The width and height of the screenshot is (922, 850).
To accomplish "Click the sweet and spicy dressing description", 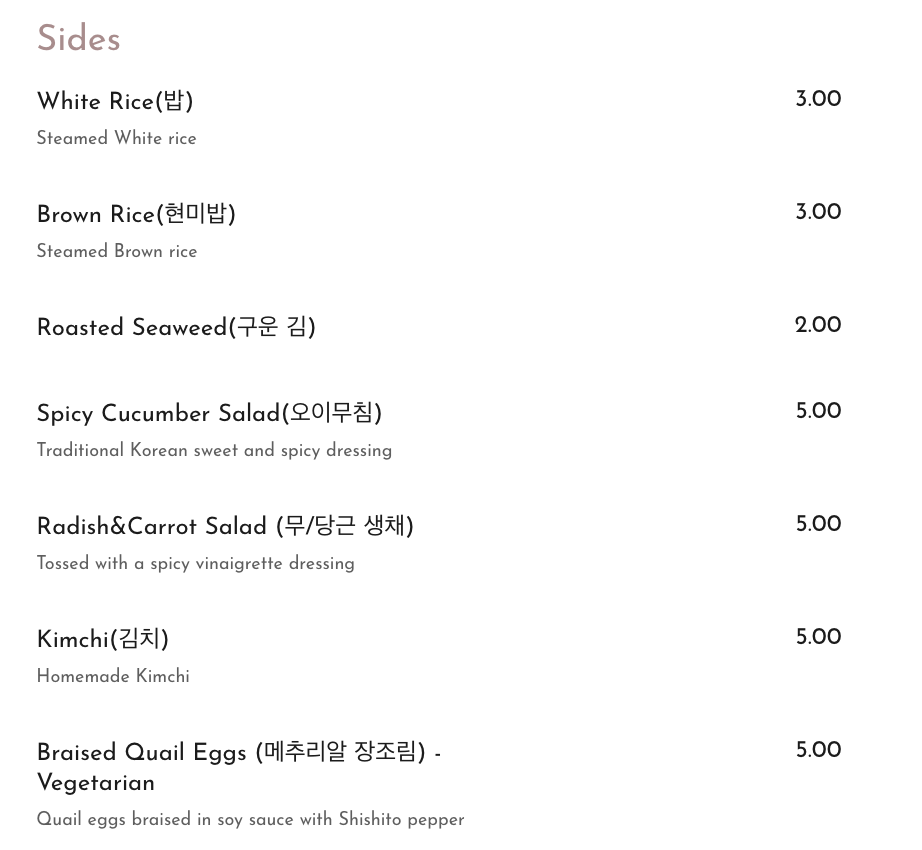I will click(x=214, y=451).
